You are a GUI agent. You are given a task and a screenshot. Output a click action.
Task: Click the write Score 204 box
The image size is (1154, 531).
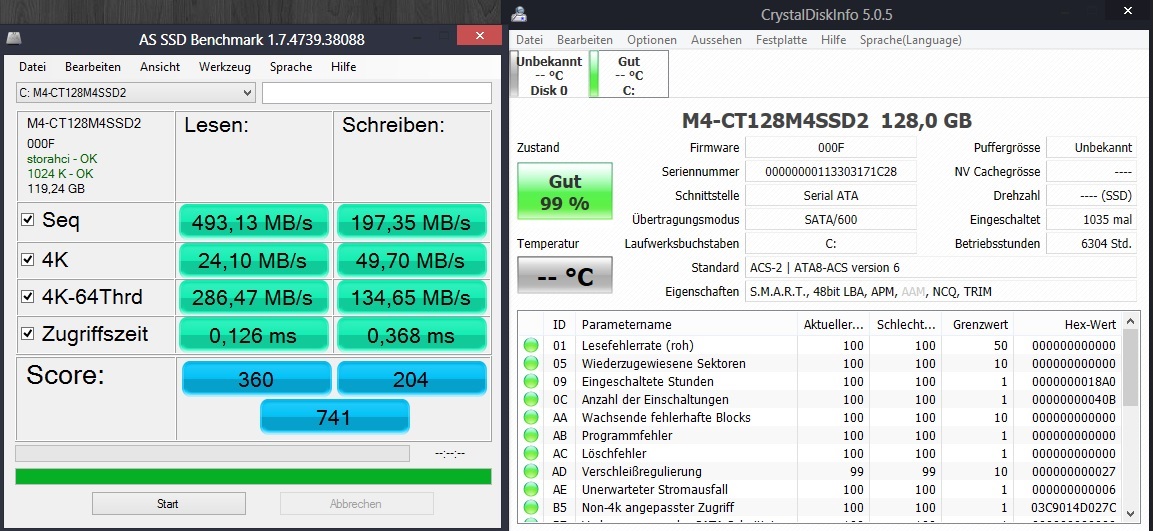(411, 379)
